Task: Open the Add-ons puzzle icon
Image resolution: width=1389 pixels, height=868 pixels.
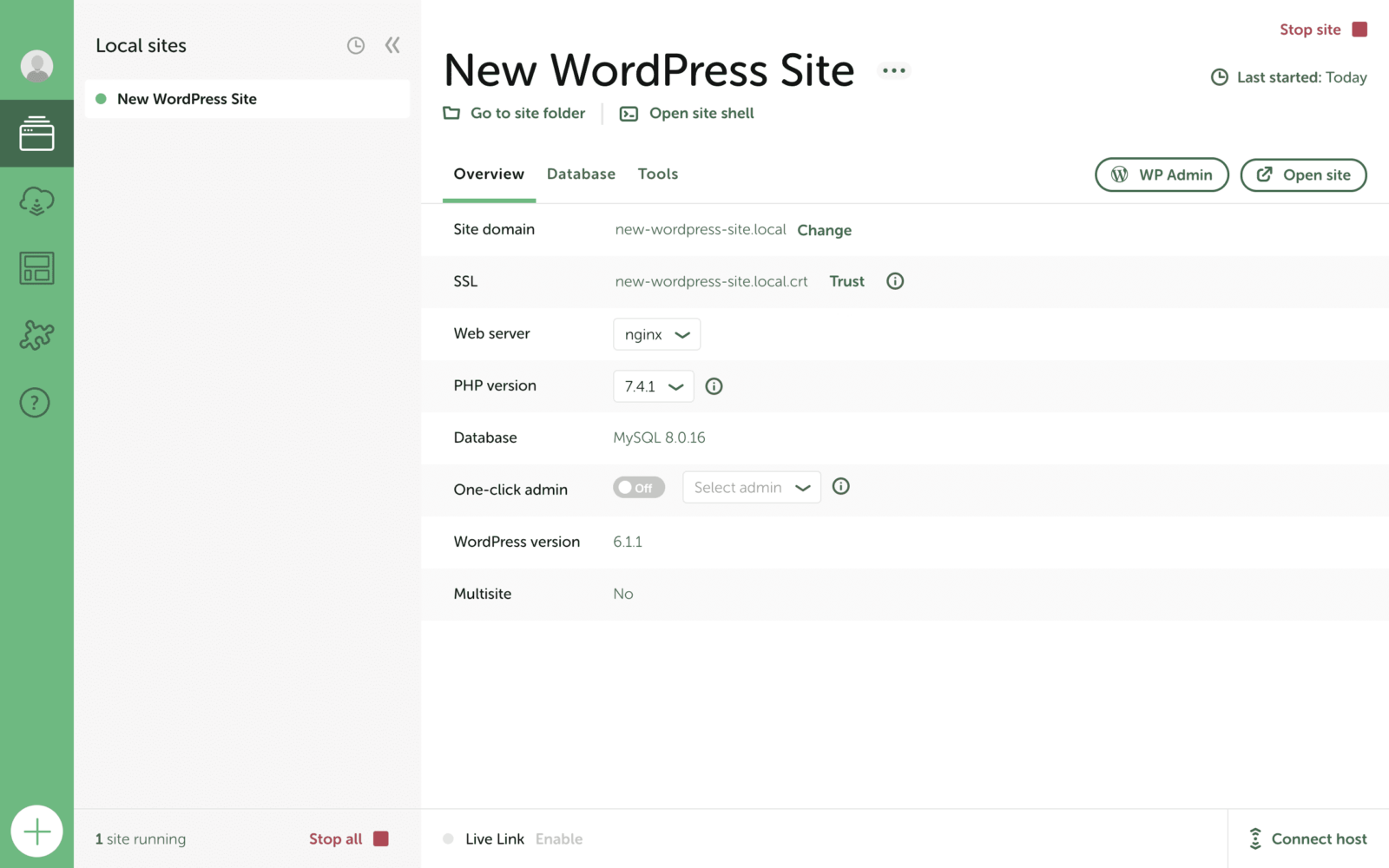Action: 36,335
